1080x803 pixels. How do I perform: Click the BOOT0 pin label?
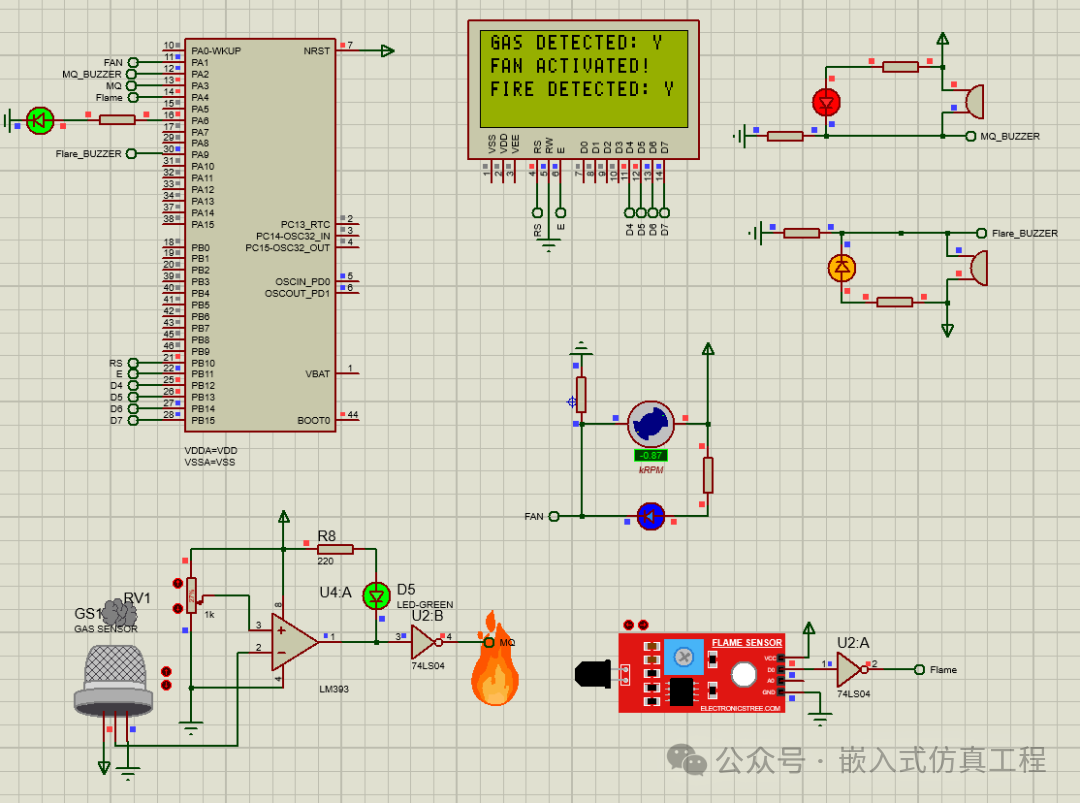click(x=313, y=420)
